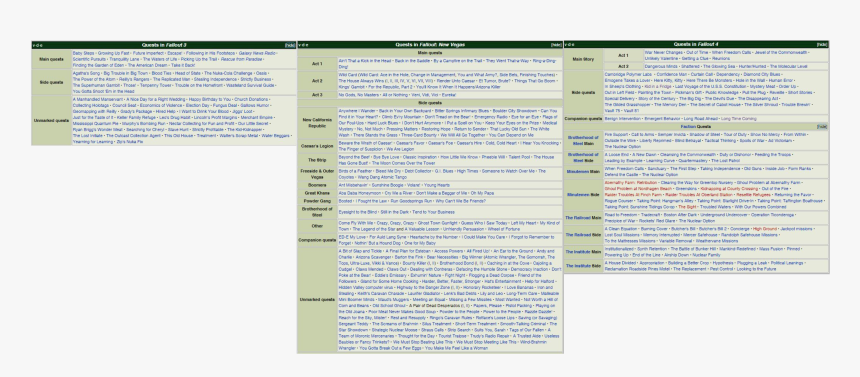This screenshot has width=860, height=377.
Task: Open You Gotta Shoot 'Em in the Head
Action: pyautogui.click(x=103, y=91)
